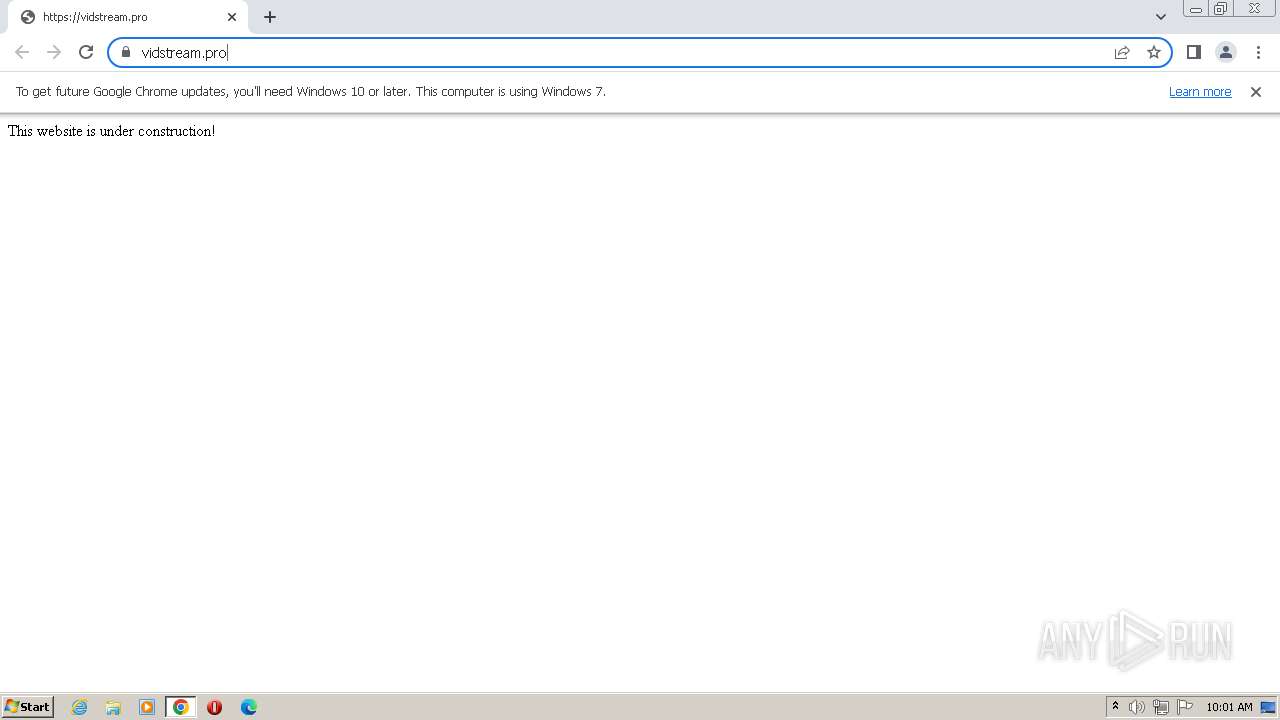This screenshot has width=1280, height=720.
Task: Open the clock showing 10:01 AM
Action: tap(1229, 707)
